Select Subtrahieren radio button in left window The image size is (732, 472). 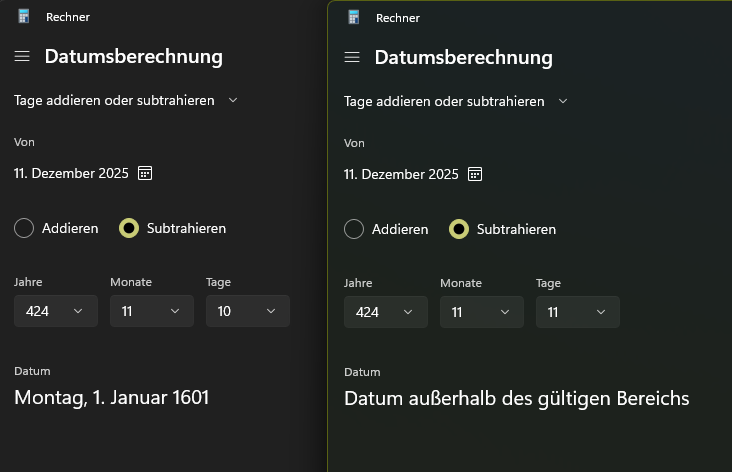click(129, 228)
